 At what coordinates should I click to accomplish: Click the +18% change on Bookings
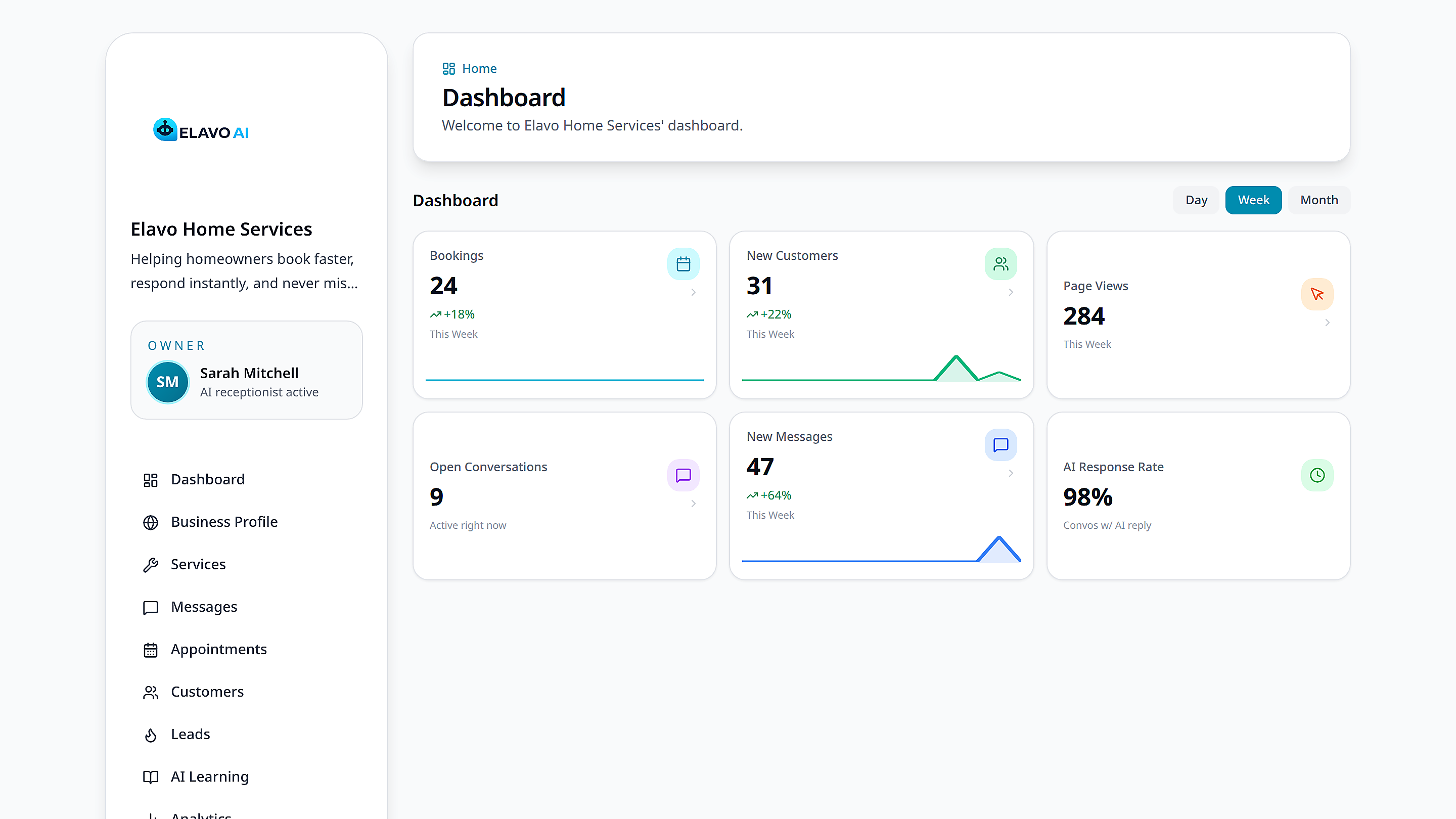tap(459, 315)
